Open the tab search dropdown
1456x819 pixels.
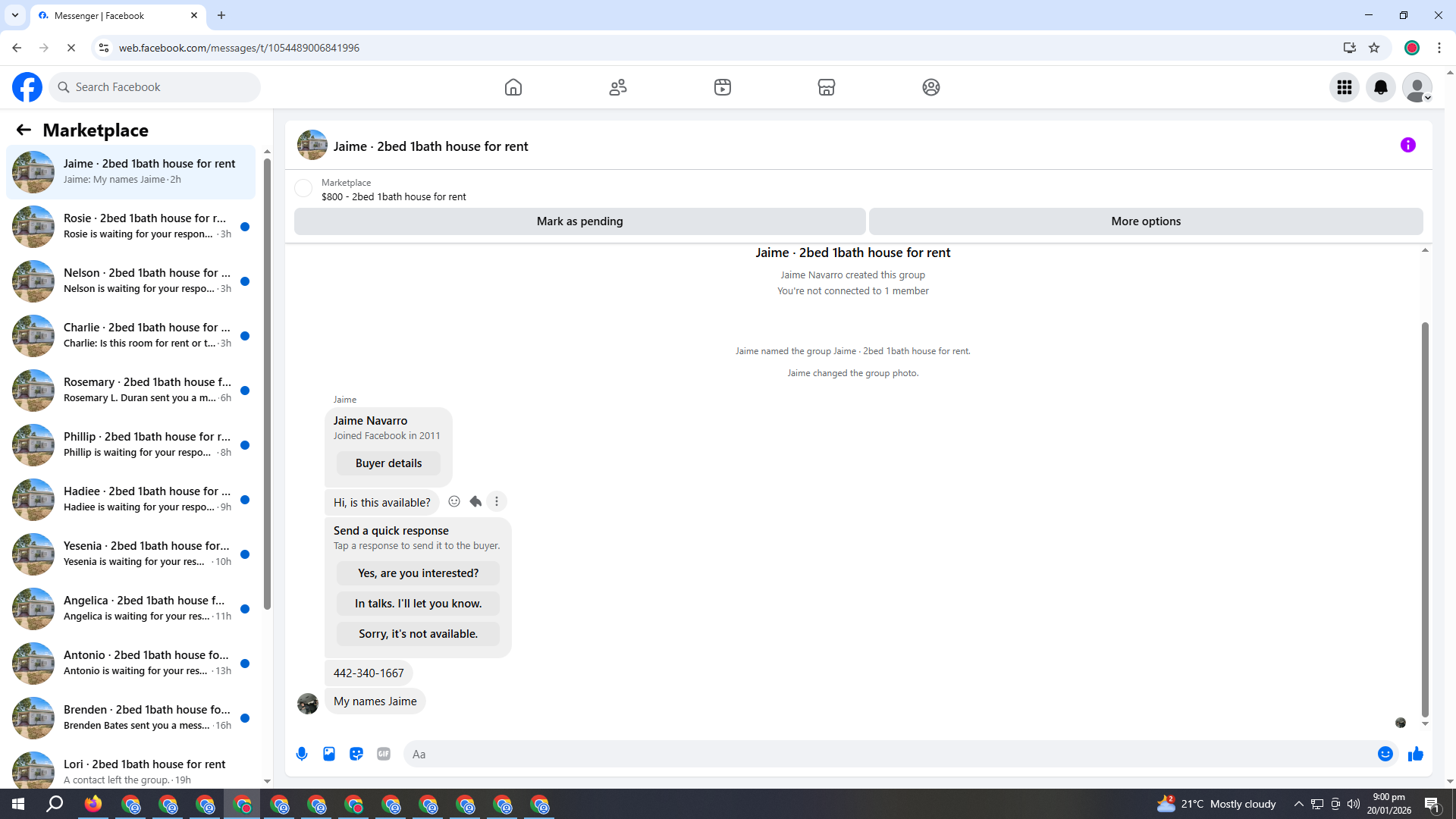click(x=15, y=15)
